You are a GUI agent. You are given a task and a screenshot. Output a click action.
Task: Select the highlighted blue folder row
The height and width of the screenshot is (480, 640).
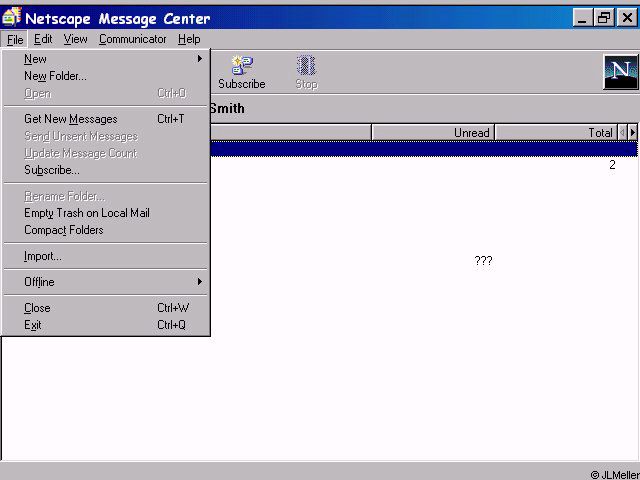pos(424,149)
